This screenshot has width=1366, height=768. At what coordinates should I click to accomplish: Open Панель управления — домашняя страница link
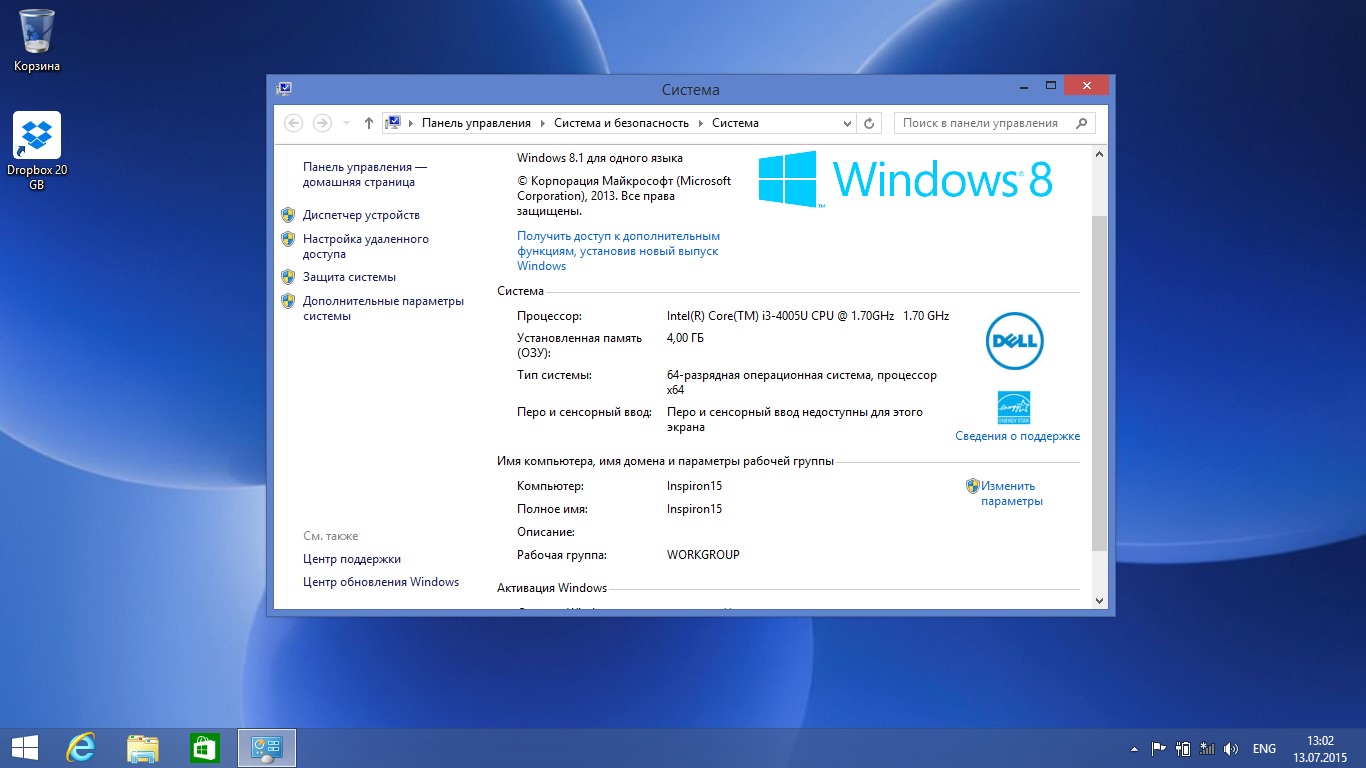tap(365, 175)
